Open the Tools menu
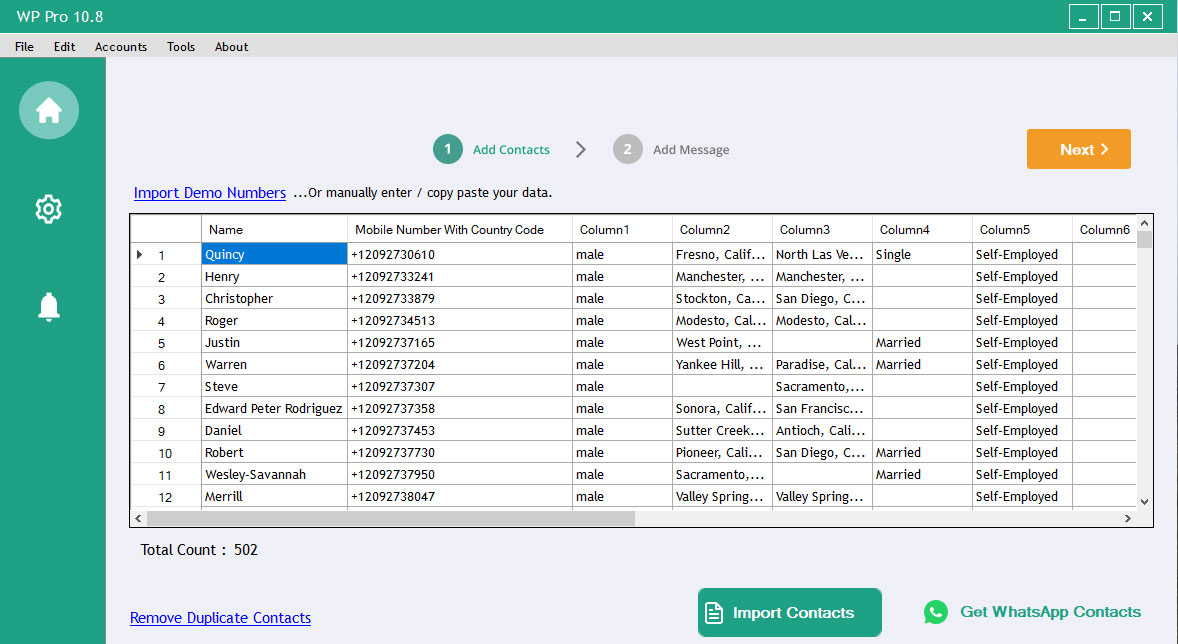 181,47
